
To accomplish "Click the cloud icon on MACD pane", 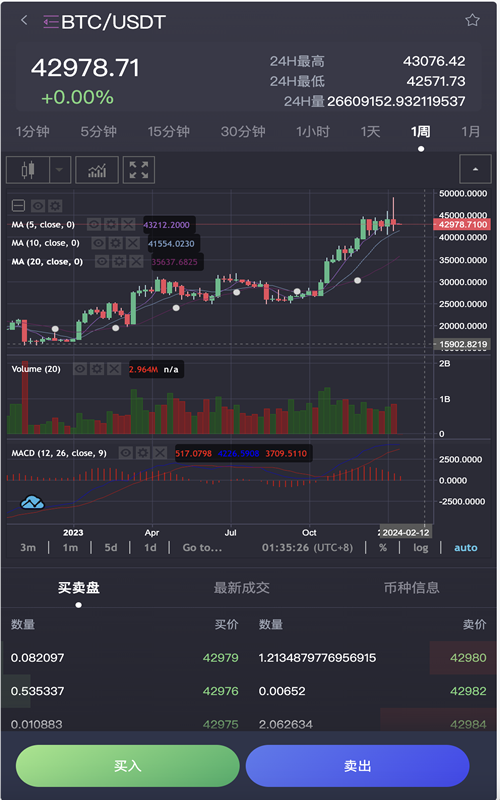I will click(x=32, y=503).
